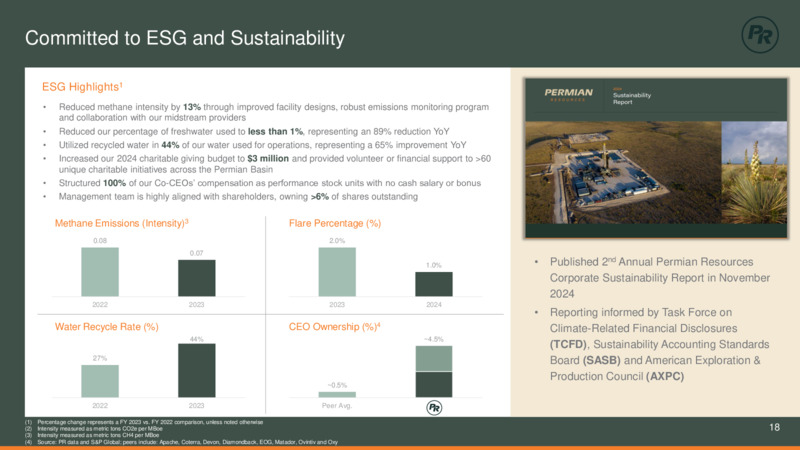Screen dimensions: 800x450
Task: Click the bold 'less than 1%' freshwater text
Action: (275, 132)
